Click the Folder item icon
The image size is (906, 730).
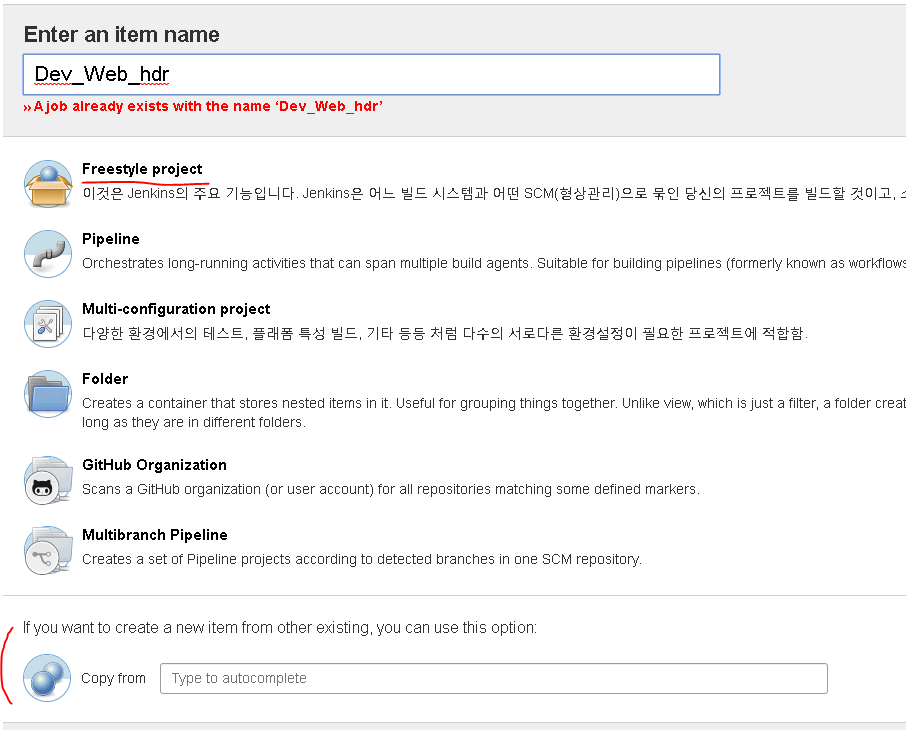pyautogui.click(x=48, y=394)
